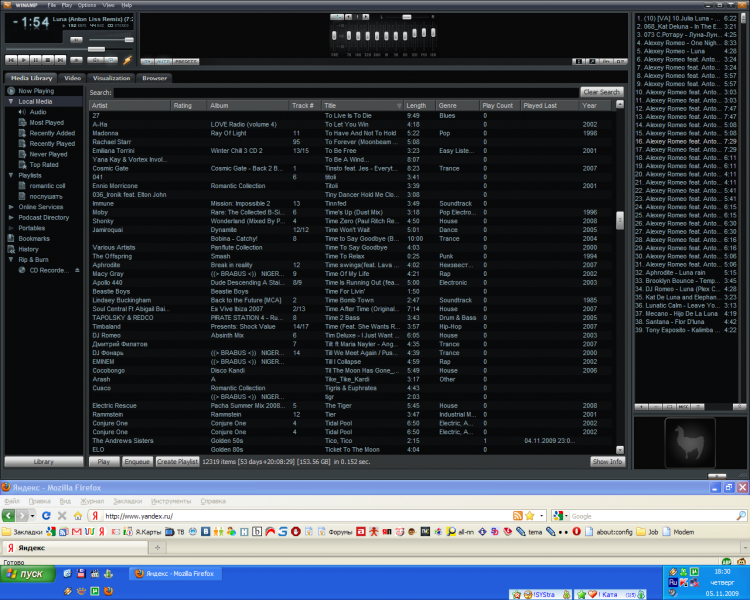Expand the Online Services tree node

[11, 207]
